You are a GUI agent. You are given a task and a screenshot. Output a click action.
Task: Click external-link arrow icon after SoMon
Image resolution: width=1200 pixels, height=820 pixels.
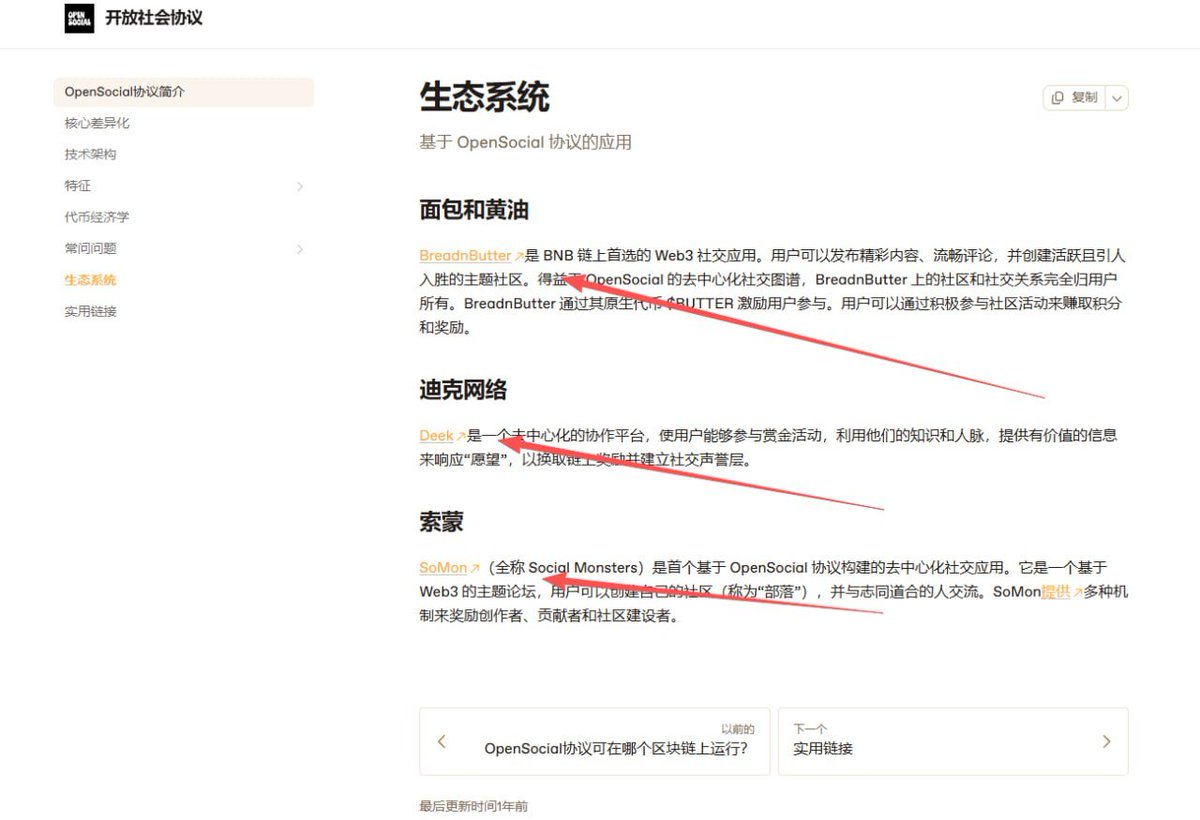click(x=475, y=568)
